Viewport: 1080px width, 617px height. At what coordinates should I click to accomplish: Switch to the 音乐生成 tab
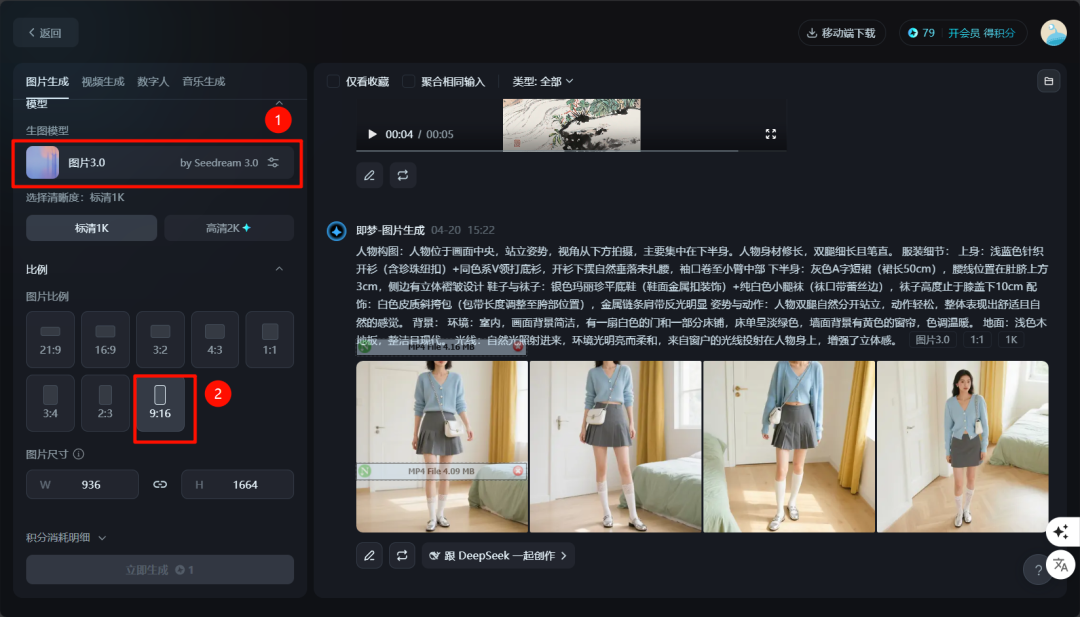tap(204, 80)
